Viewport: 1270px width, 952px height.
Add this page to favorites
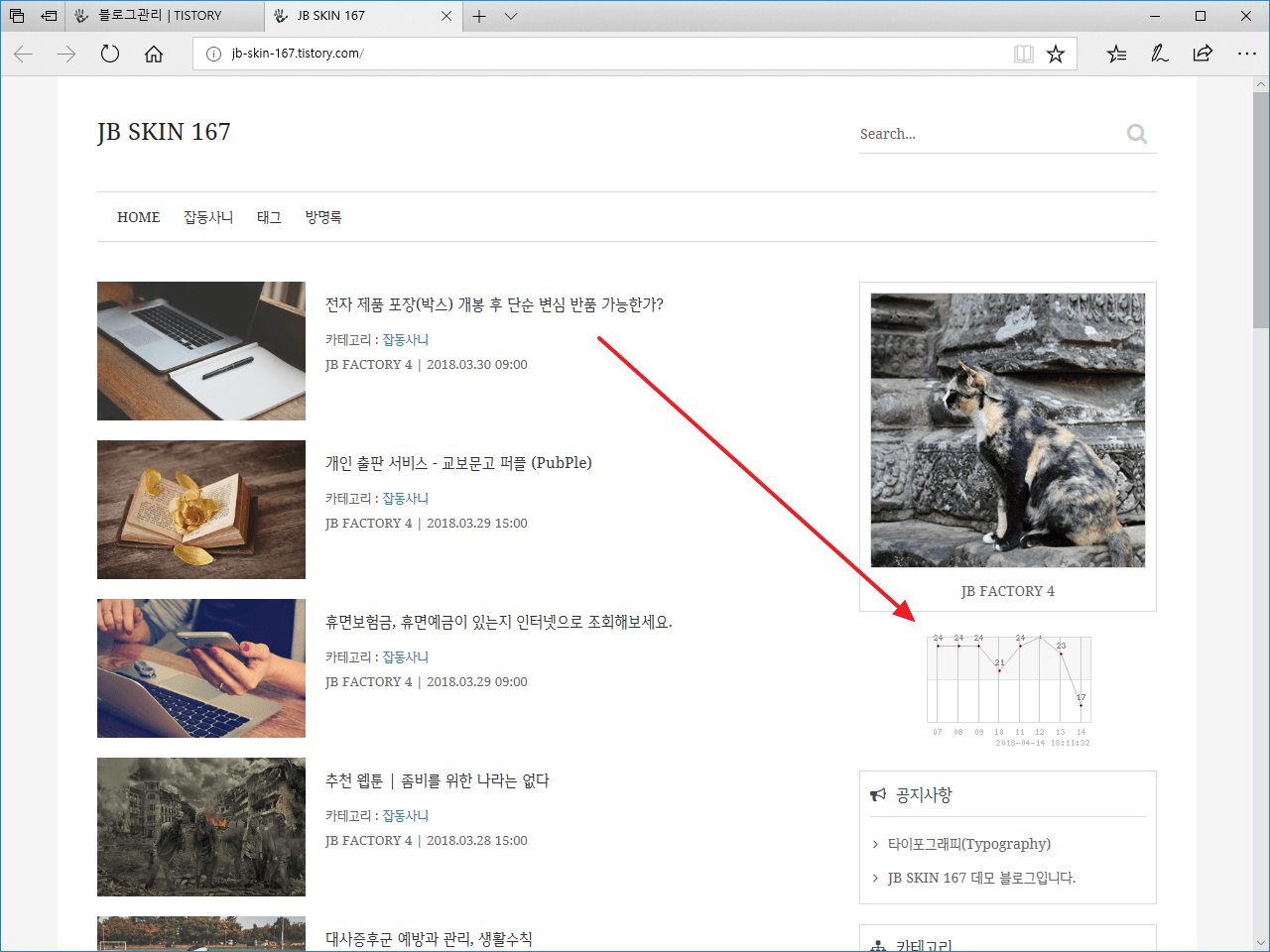[x=1056, y=54]
